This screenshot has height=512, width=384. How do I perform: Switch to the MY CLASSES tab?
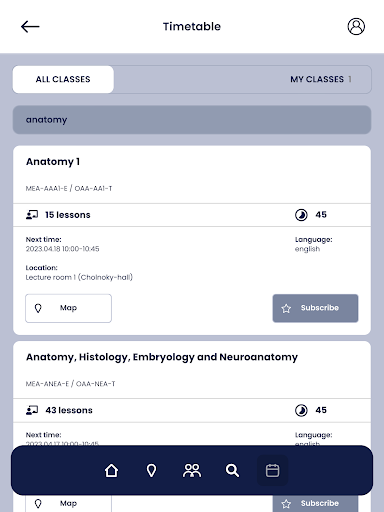(x=321, y=79)
